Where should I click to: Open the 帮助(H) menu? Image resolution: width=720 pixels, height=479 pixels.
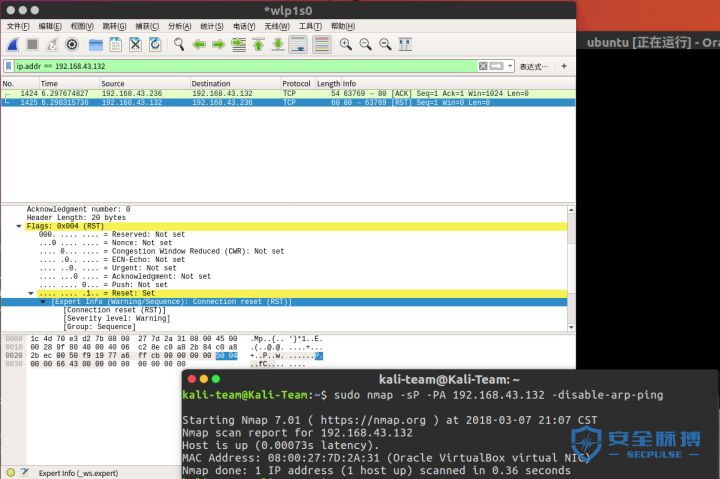point(343,26)
